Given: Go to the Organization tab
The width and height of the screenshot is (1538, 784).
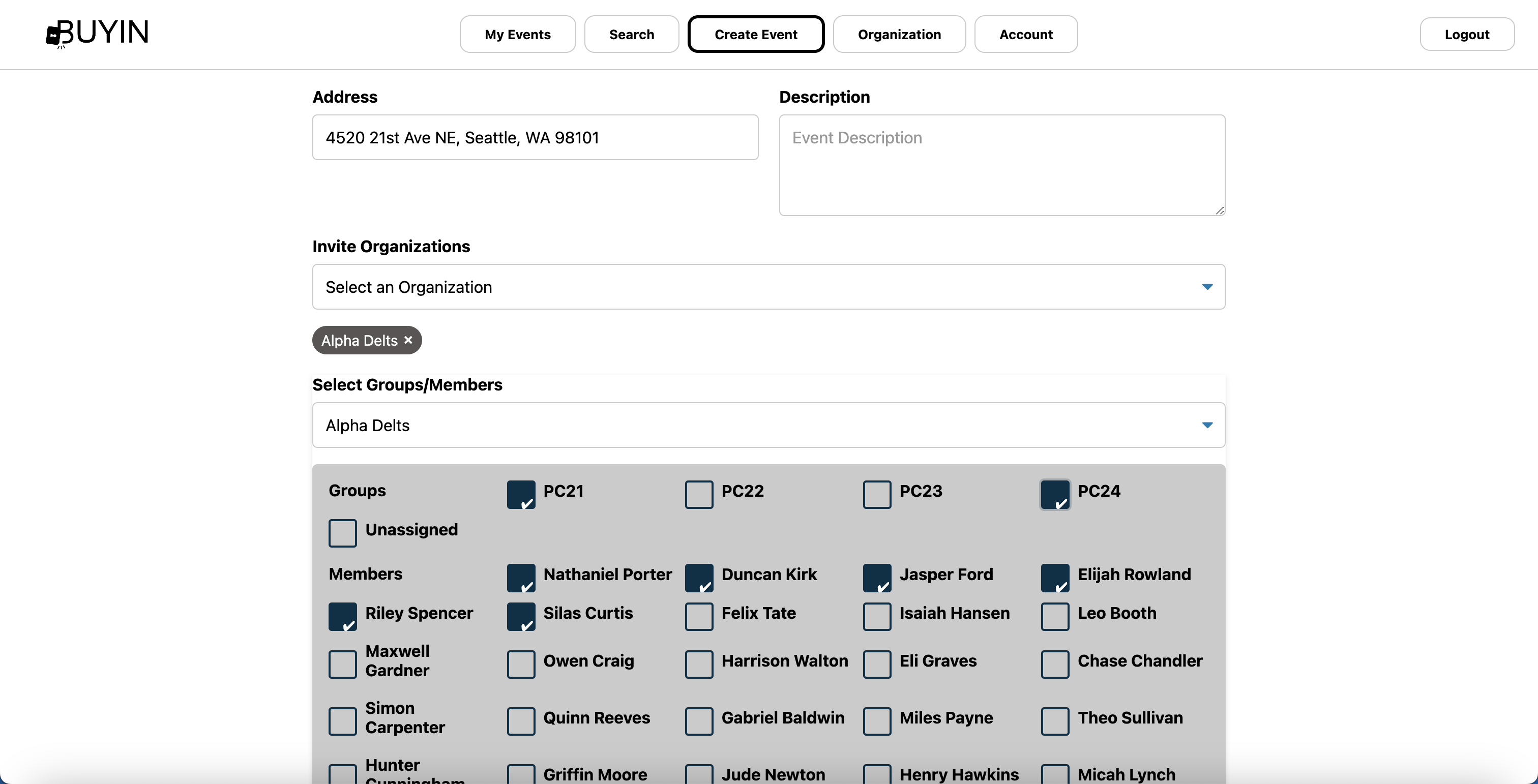Looking at the screenshot, I should (x=899, y=35).
